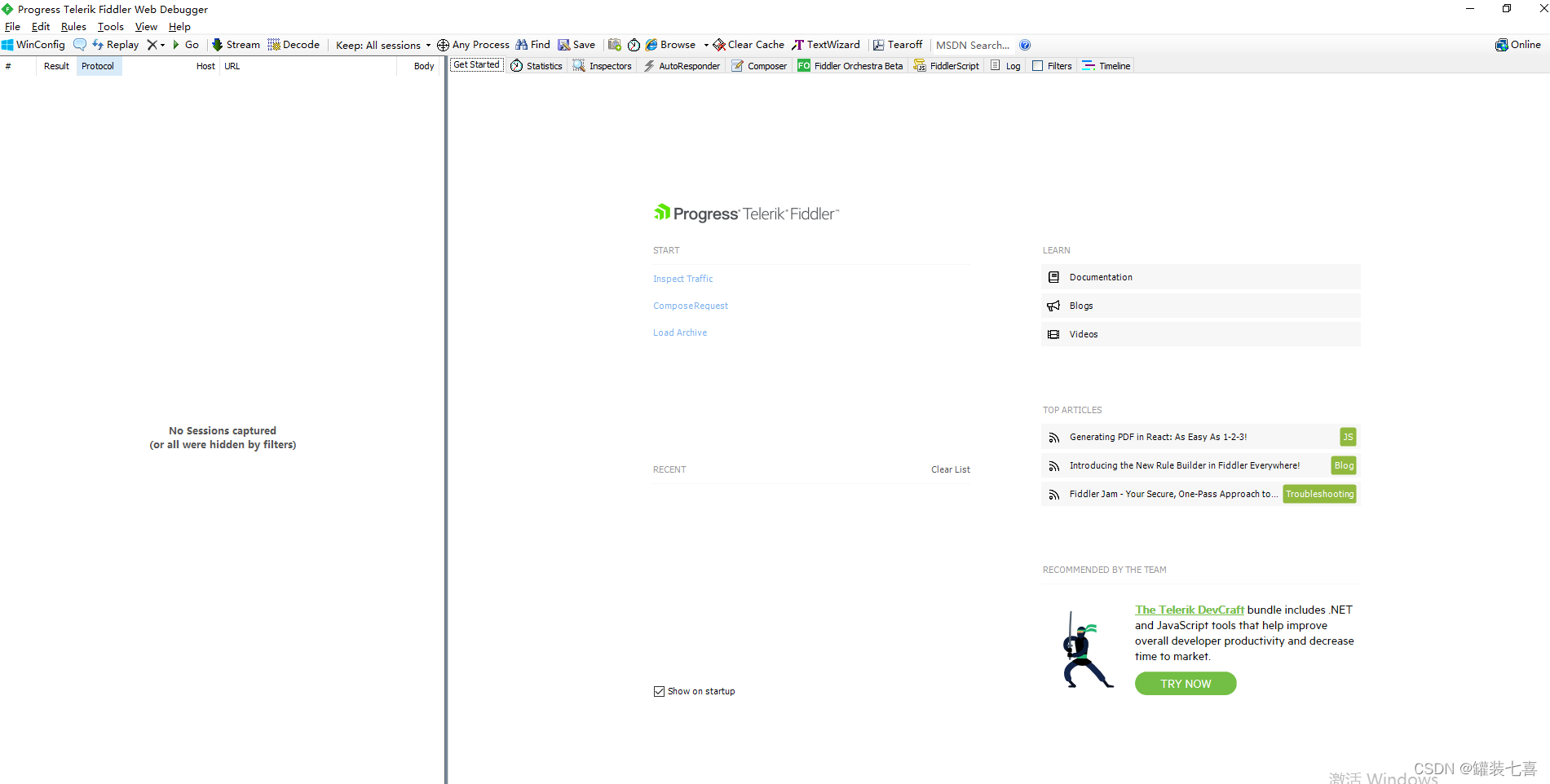Click the Troubleshooting tag badge
The height and width of the screenshot is (784, 1550).
[1319, 494]
